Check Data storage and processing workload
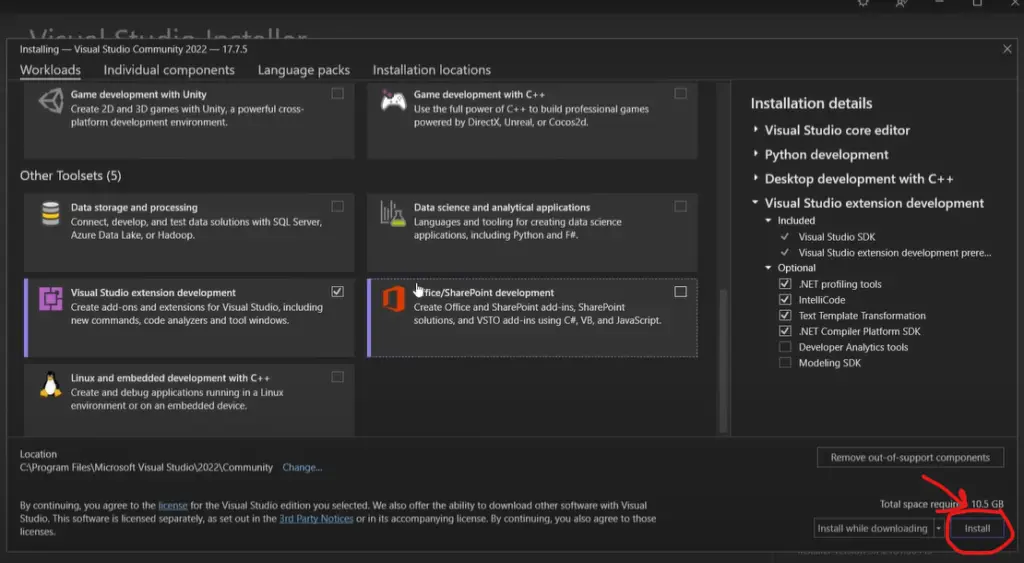The height and width of the screenshot is (563, 1024). pyautogui.click(x=337, y=206)
